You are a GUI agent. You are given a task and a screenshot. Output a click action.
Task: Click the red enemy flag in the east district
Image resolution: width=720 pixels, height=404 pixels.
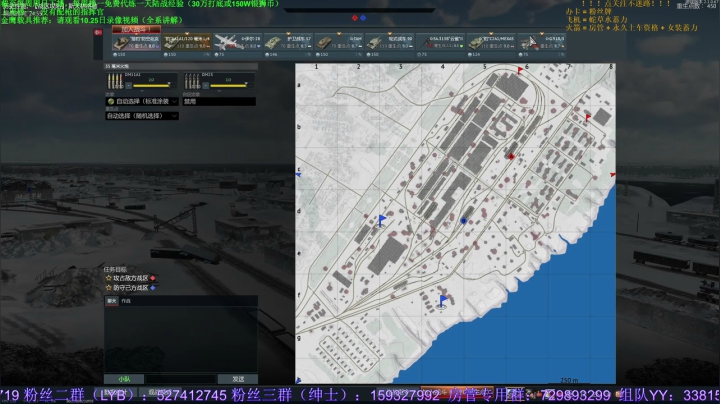tap(588, 118)
